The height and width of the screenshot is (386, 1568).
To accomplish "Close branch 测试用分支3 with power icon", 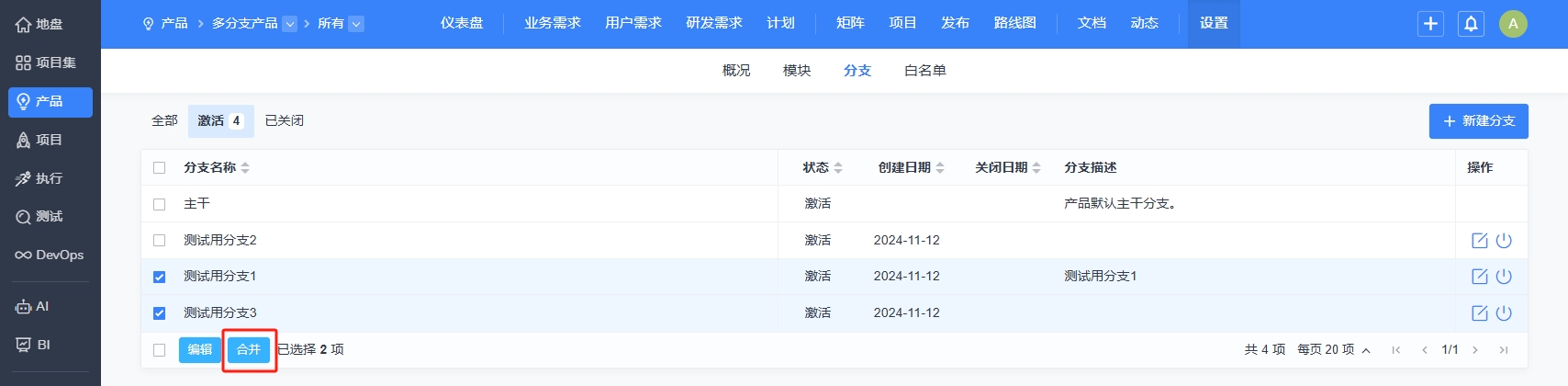I will tap(1504, 313).
